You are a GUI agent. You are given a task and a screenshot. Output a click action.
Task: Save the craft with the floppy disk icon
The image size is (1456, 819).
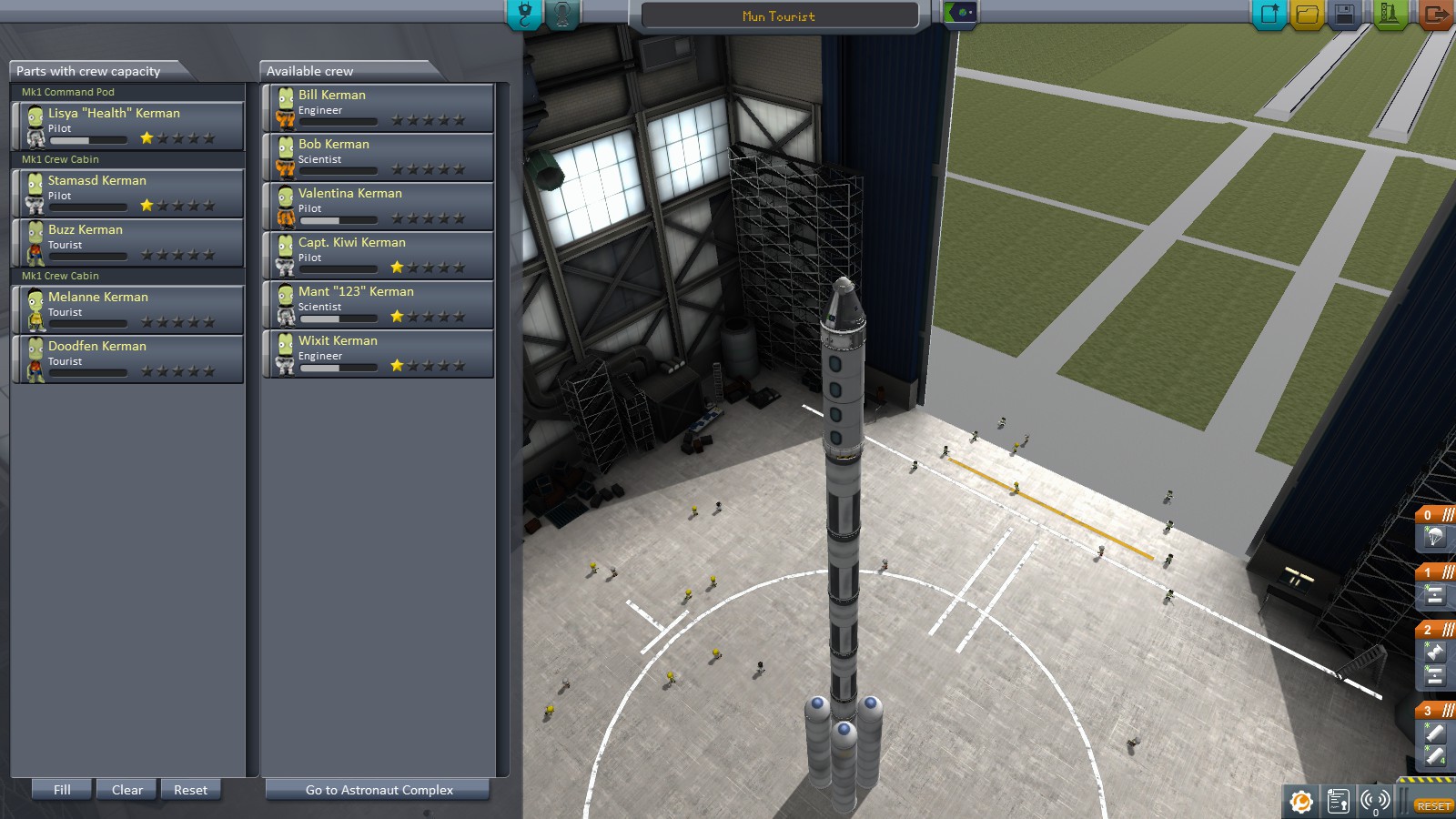[1344, 15]
